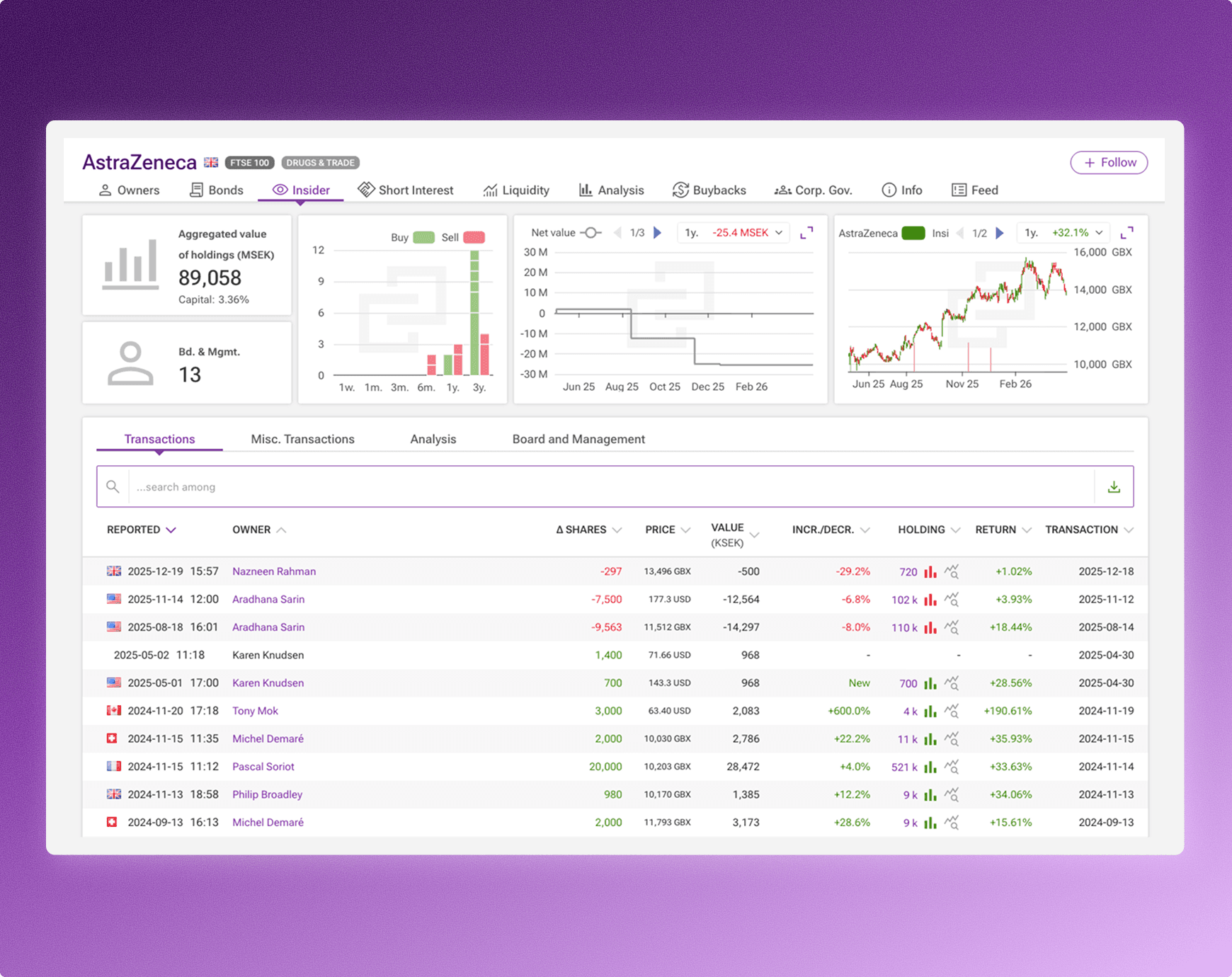Open chart analysis icon for Pascal Soriot row
Screen dimensions: 1232x977
click(x=952, y=767)
